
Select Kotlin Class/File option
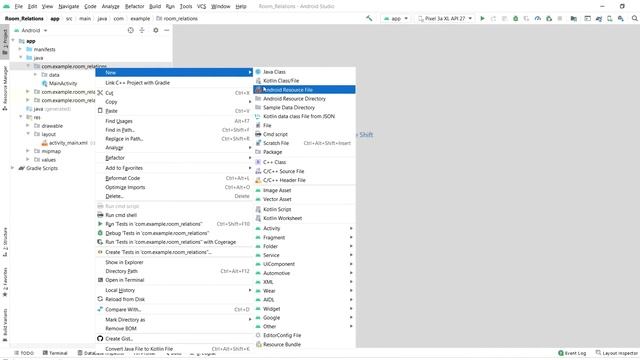click(x=304, y=81)
